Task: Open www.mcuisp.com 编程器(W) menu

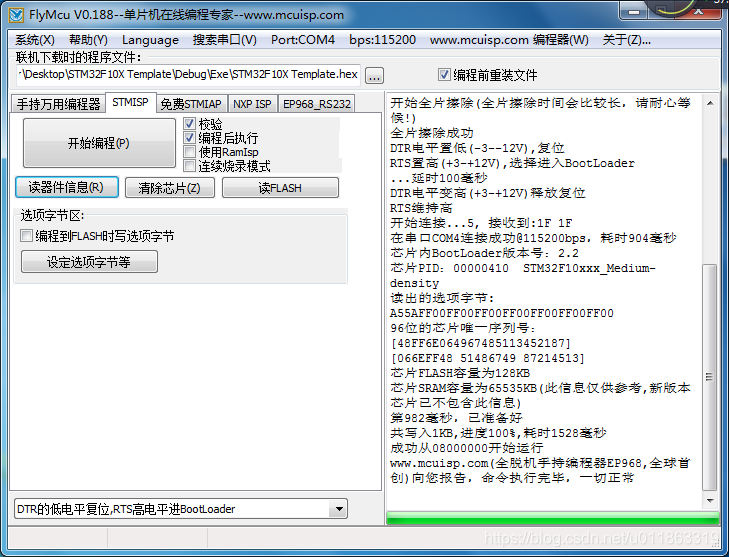Action: pyautogui.click(x=509, y=40)
